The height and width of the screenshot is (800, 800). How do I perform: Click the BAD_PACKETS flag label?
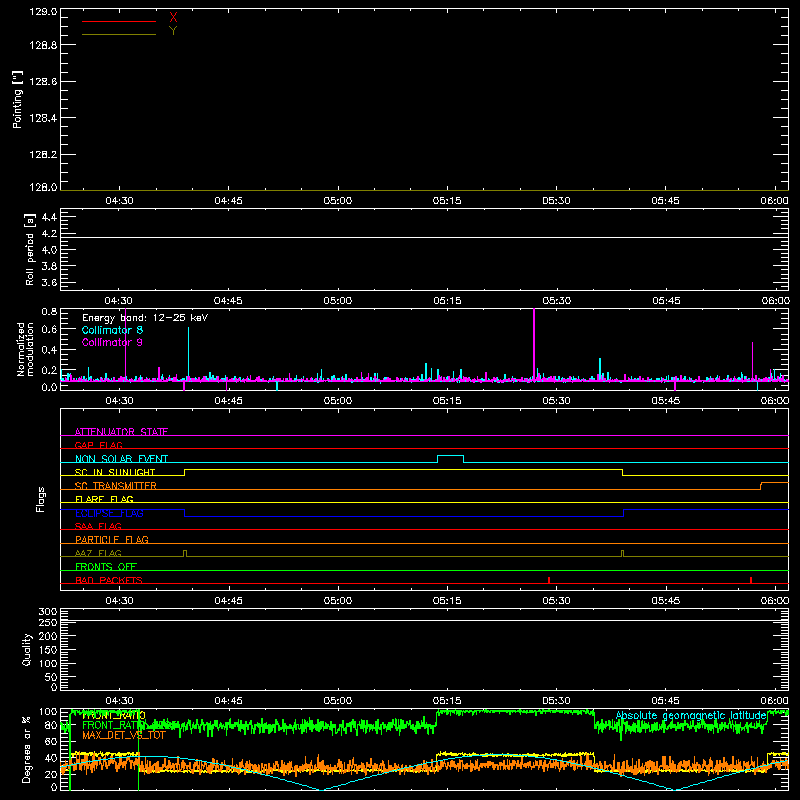pos(109,580)
